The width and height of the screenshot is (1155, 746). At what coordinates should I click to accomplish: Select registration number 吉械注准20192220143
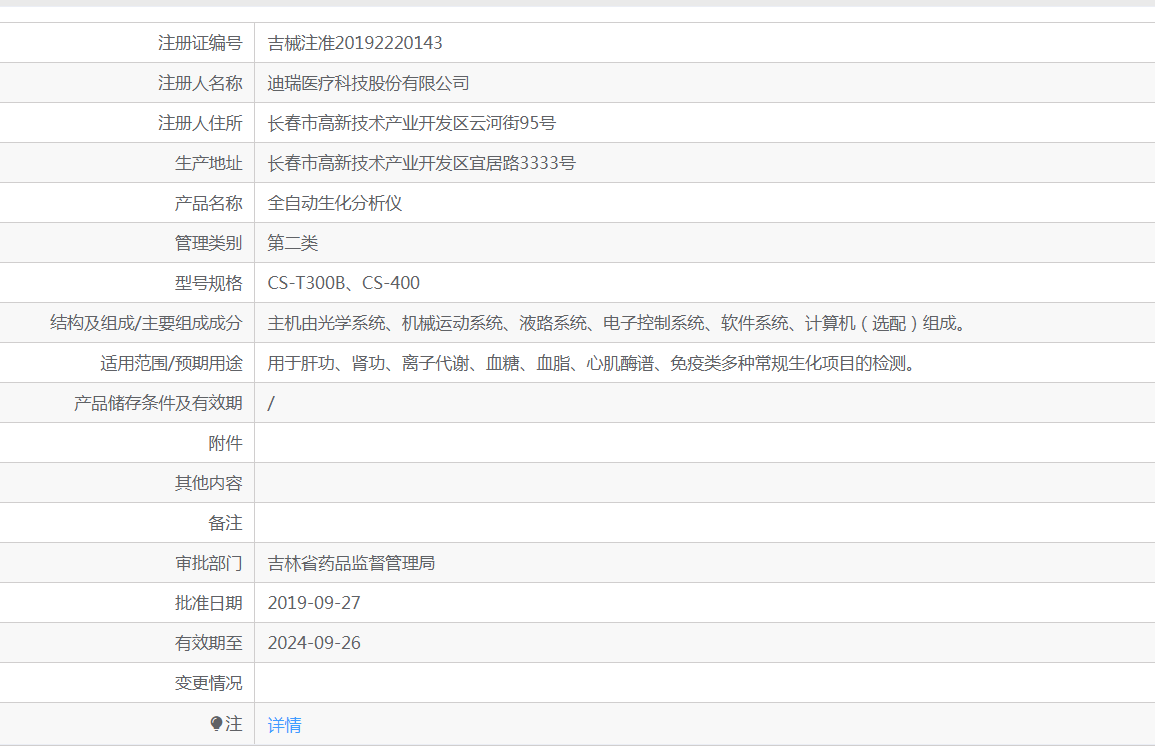click(x=355, y=43)
